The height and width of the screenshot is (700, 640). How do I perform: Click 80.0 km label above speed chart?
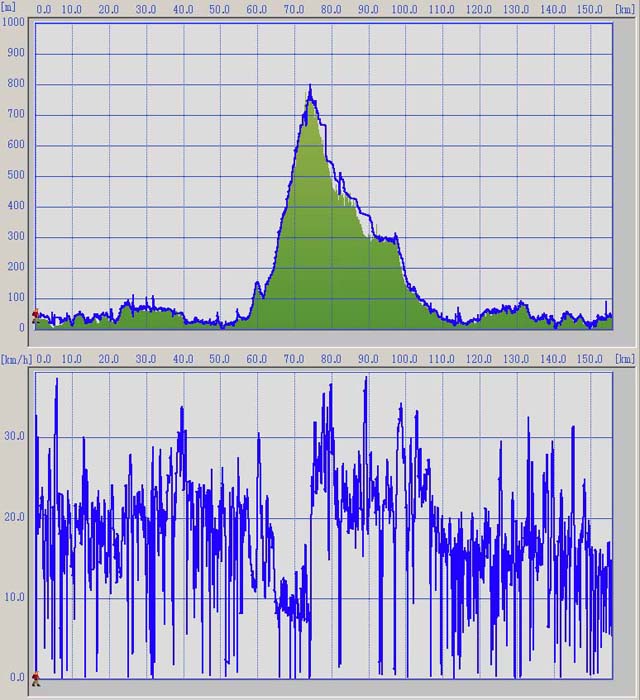pyautogui.click(x=331, y=359)
